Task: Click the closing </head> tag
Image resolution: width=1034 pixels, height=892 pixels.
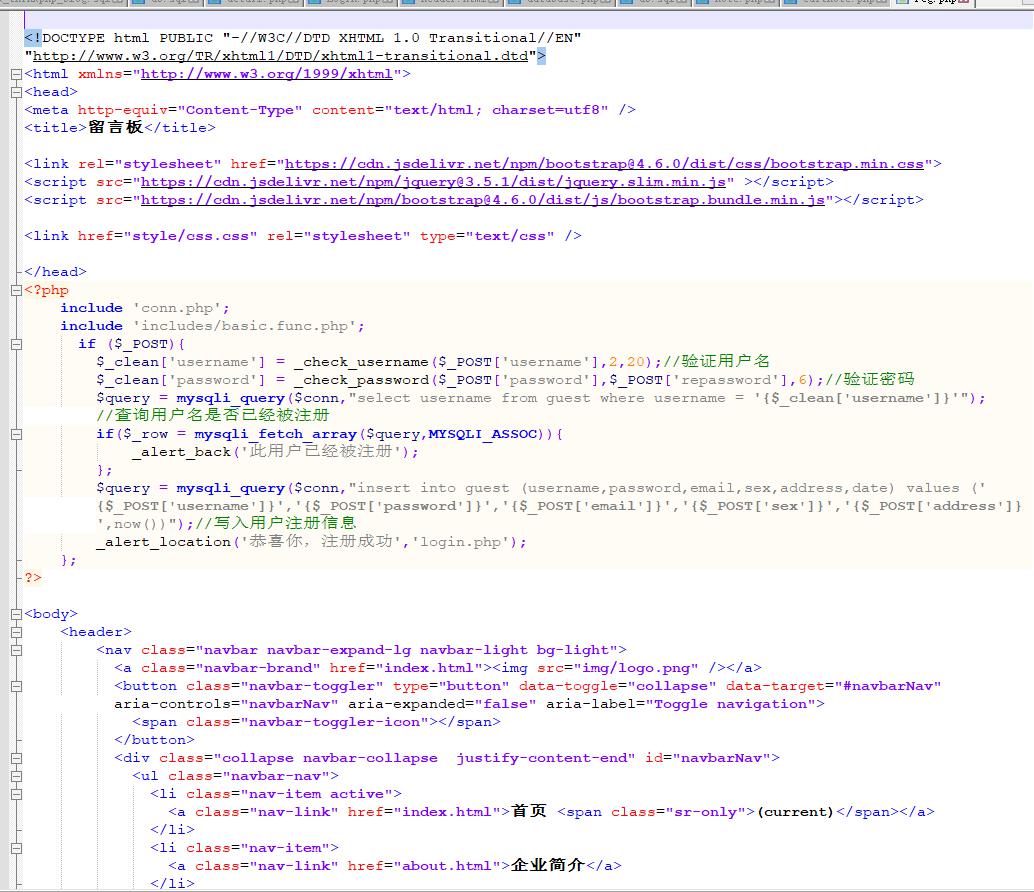Action: tap(55, 272)
